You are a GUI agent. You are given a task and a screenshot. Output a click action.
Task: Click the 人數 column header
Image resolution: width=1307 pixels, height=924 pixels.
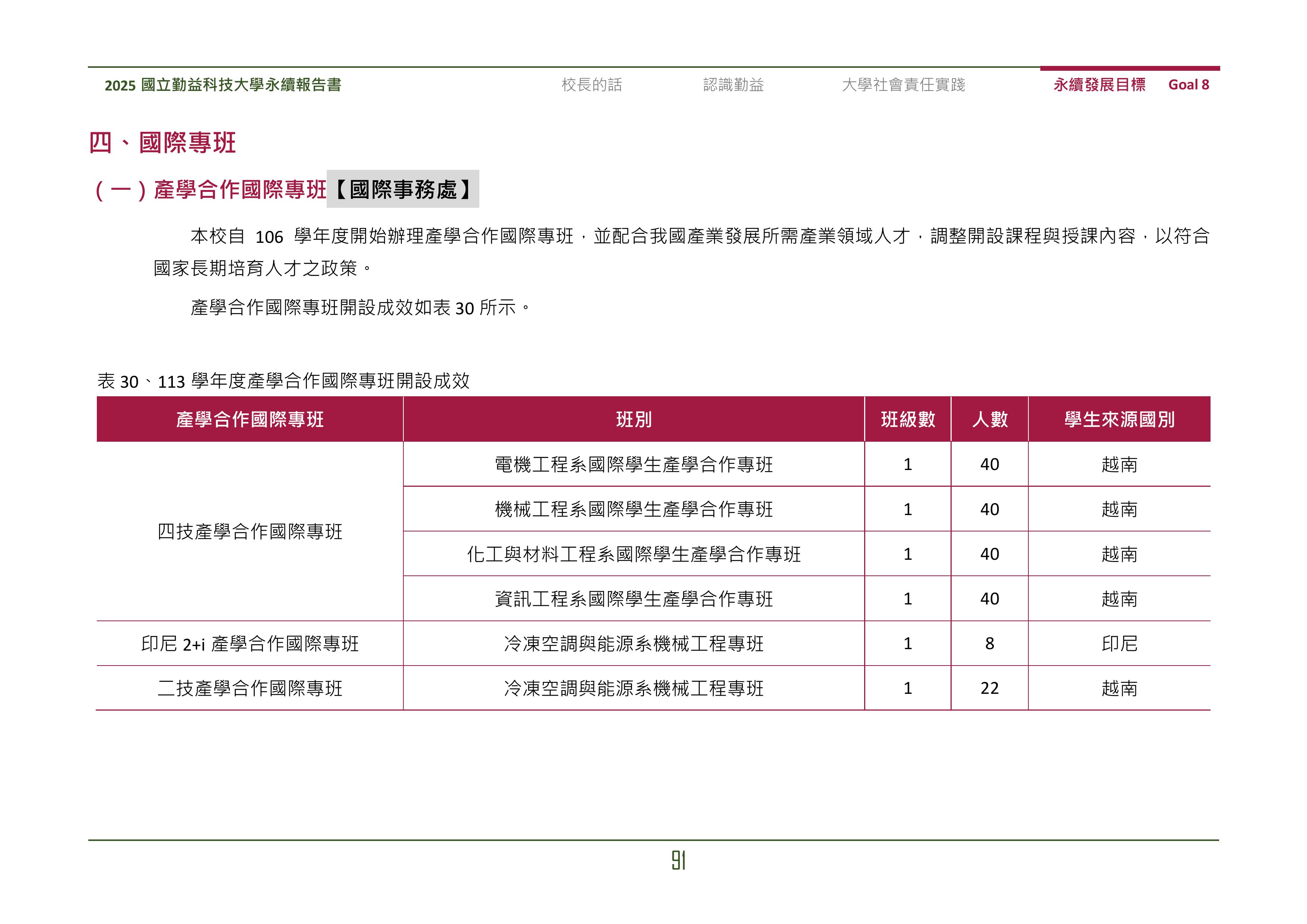point(989,420)
